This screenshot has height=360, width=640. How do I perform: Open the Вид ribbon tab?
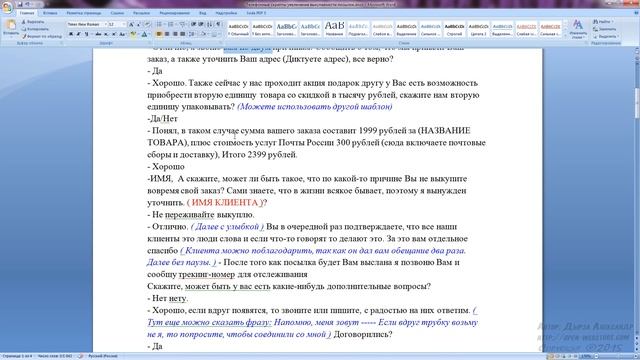[202, 13]
